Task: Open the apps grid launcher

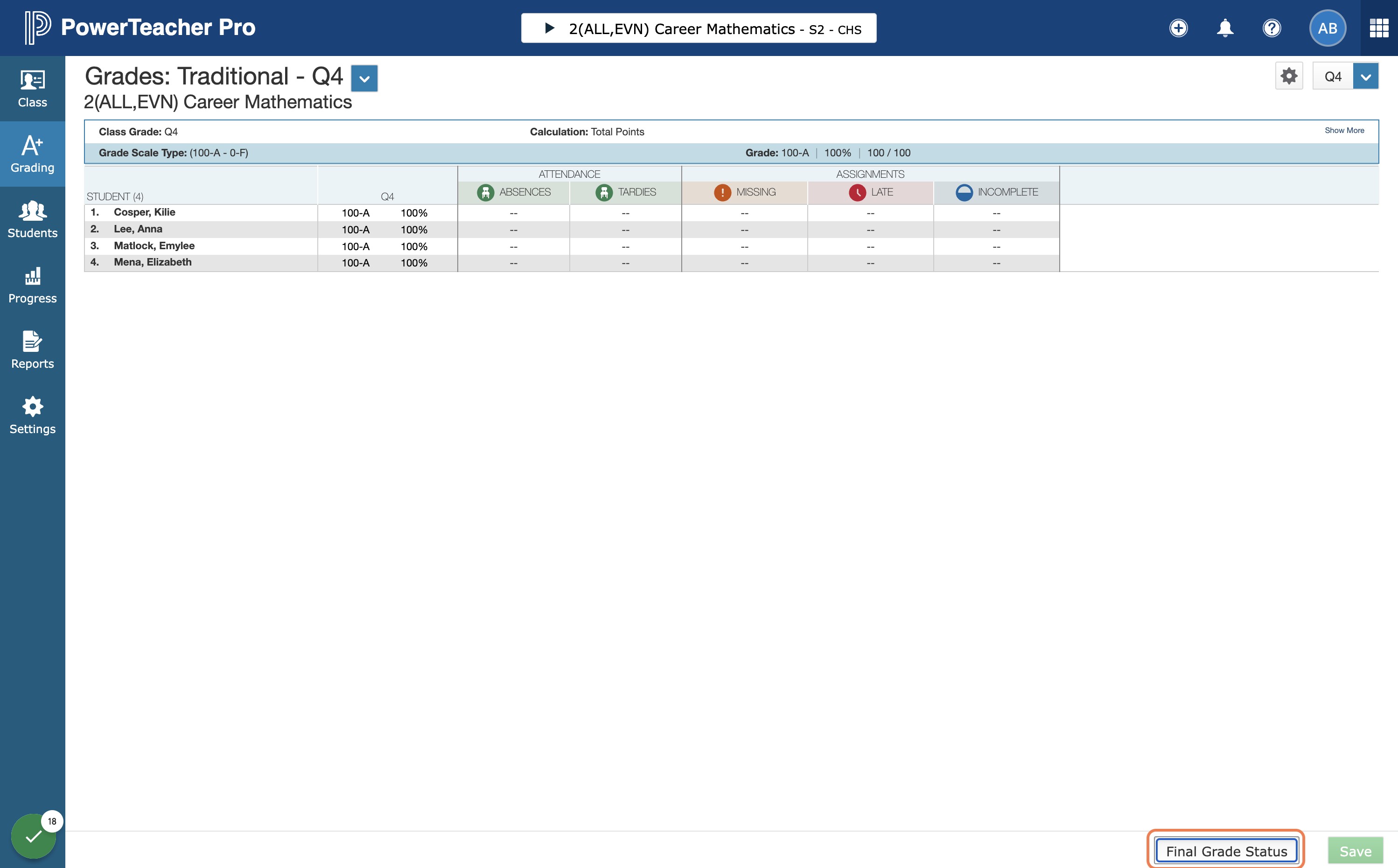Action: pos(1378,28)
